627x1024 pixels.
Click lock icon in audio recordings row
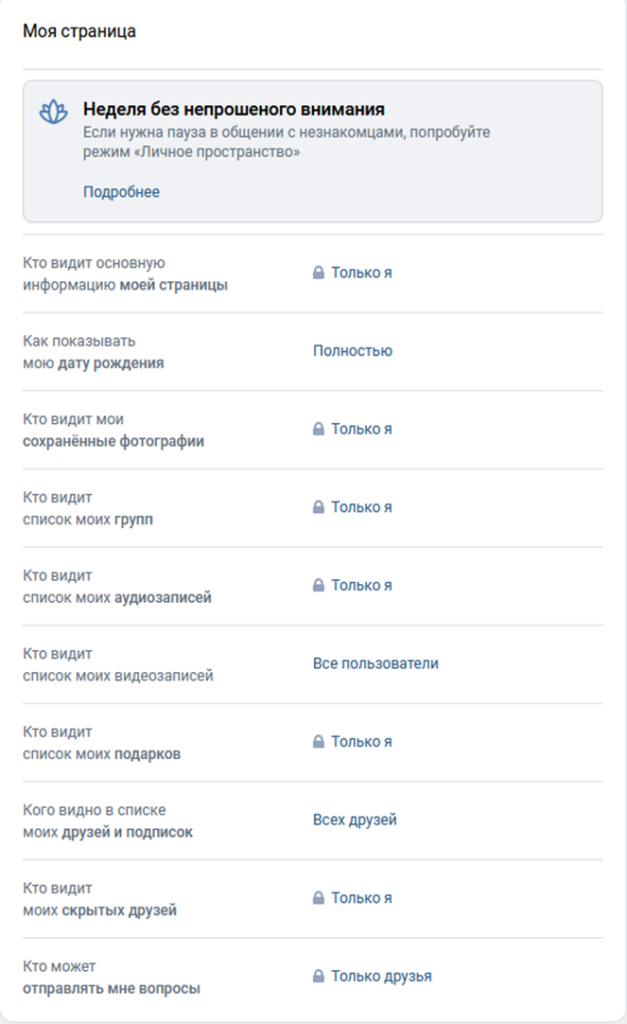318,585
